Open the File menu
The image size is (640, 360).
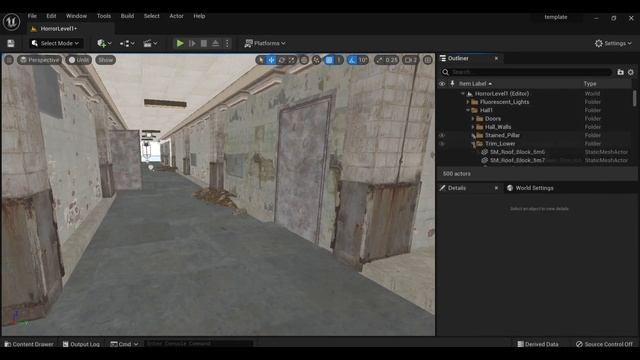pos(32,16)
